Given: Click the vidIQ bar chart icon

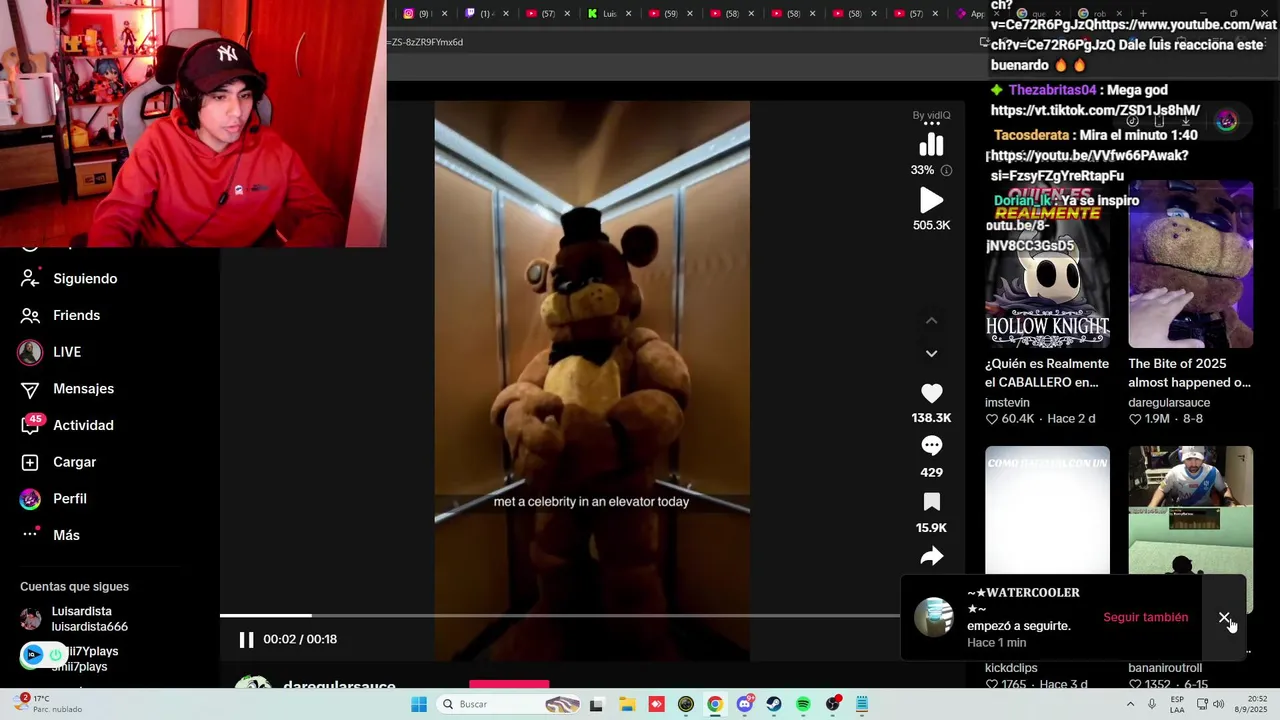Looking at the screenshot, I should tap(931, 145).
